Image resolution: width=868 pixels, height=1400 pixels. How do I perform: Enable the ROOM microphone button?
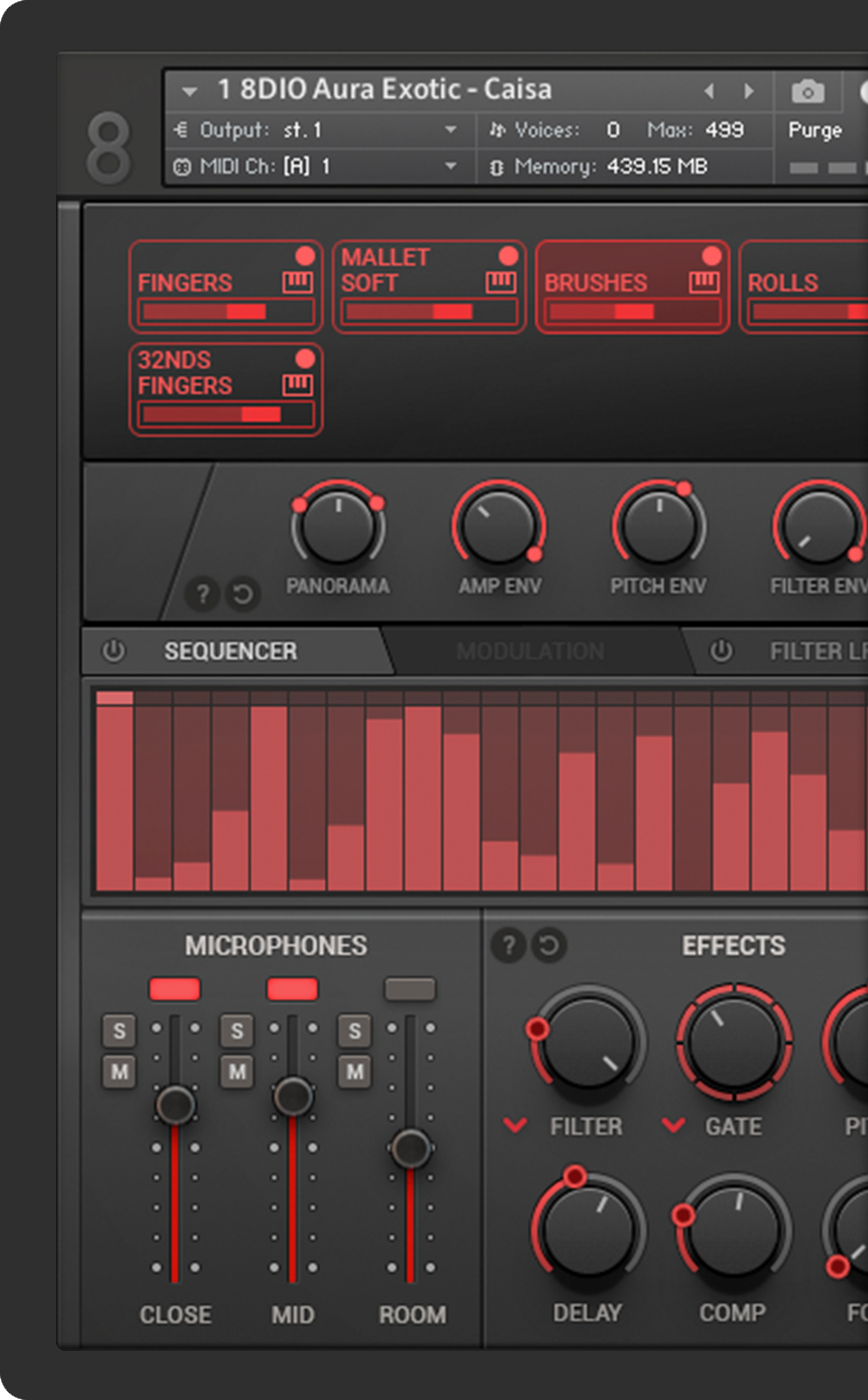[410, 989]
